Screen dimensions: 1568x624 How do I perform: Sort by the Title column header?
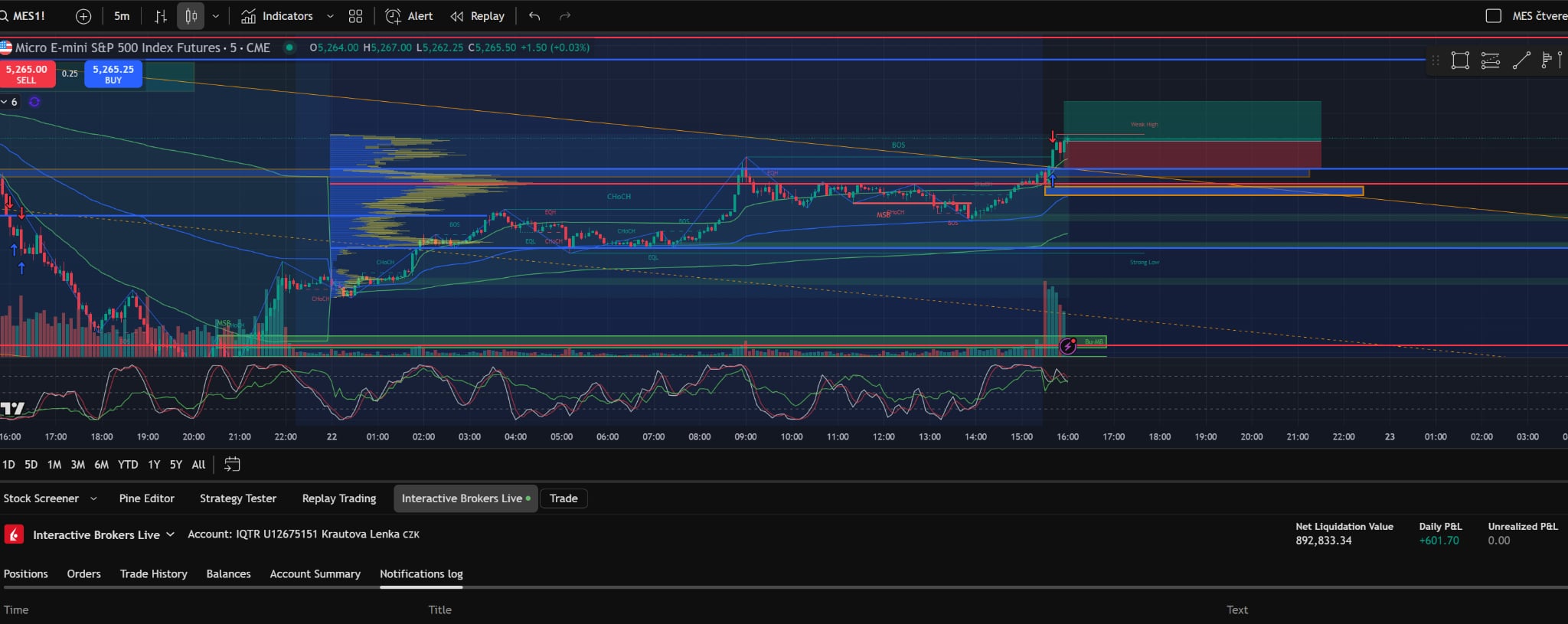tap(439, 610)
